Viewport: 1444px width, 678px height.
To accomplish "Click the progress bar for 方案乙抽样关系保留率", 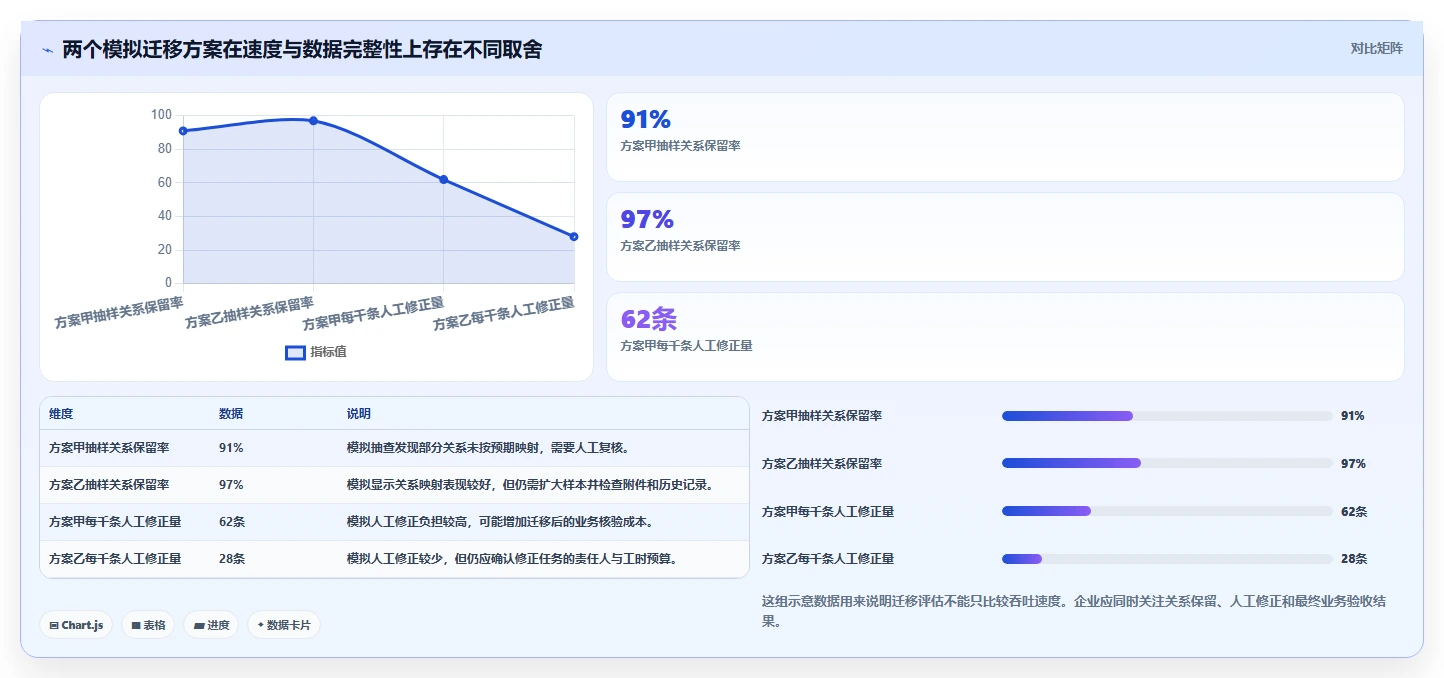I will (x=1167, y=463).
